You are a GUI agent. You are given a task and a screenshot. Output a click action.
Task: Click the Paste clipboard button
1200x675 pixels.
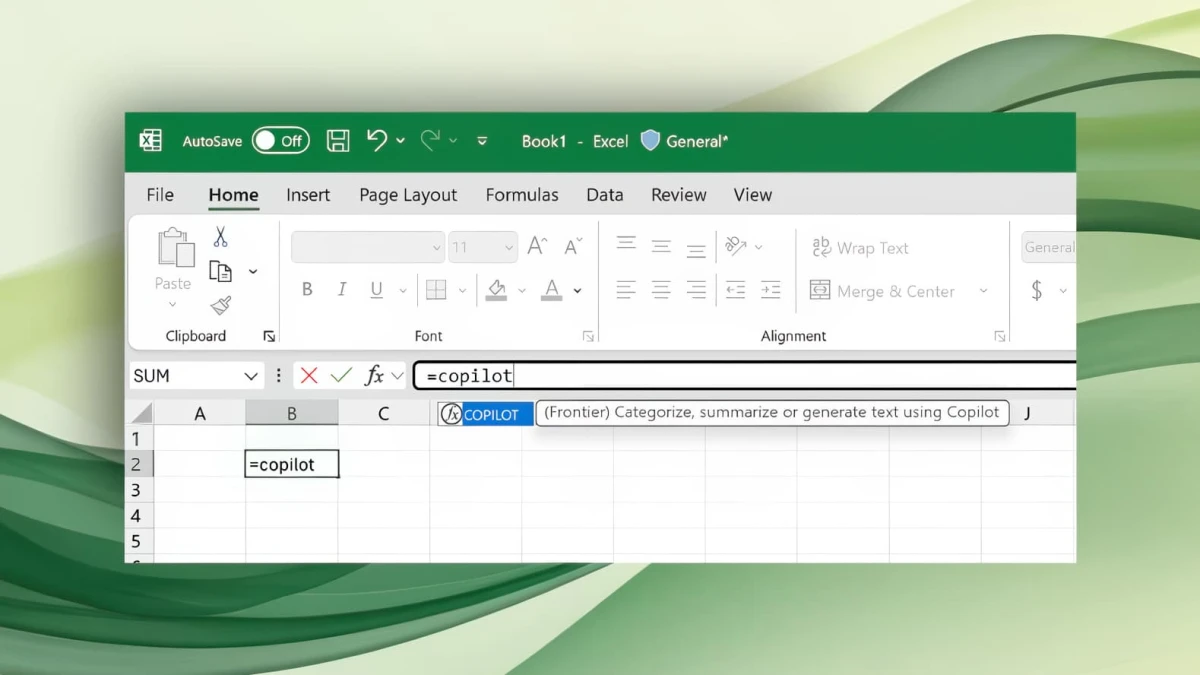(175, 258)
